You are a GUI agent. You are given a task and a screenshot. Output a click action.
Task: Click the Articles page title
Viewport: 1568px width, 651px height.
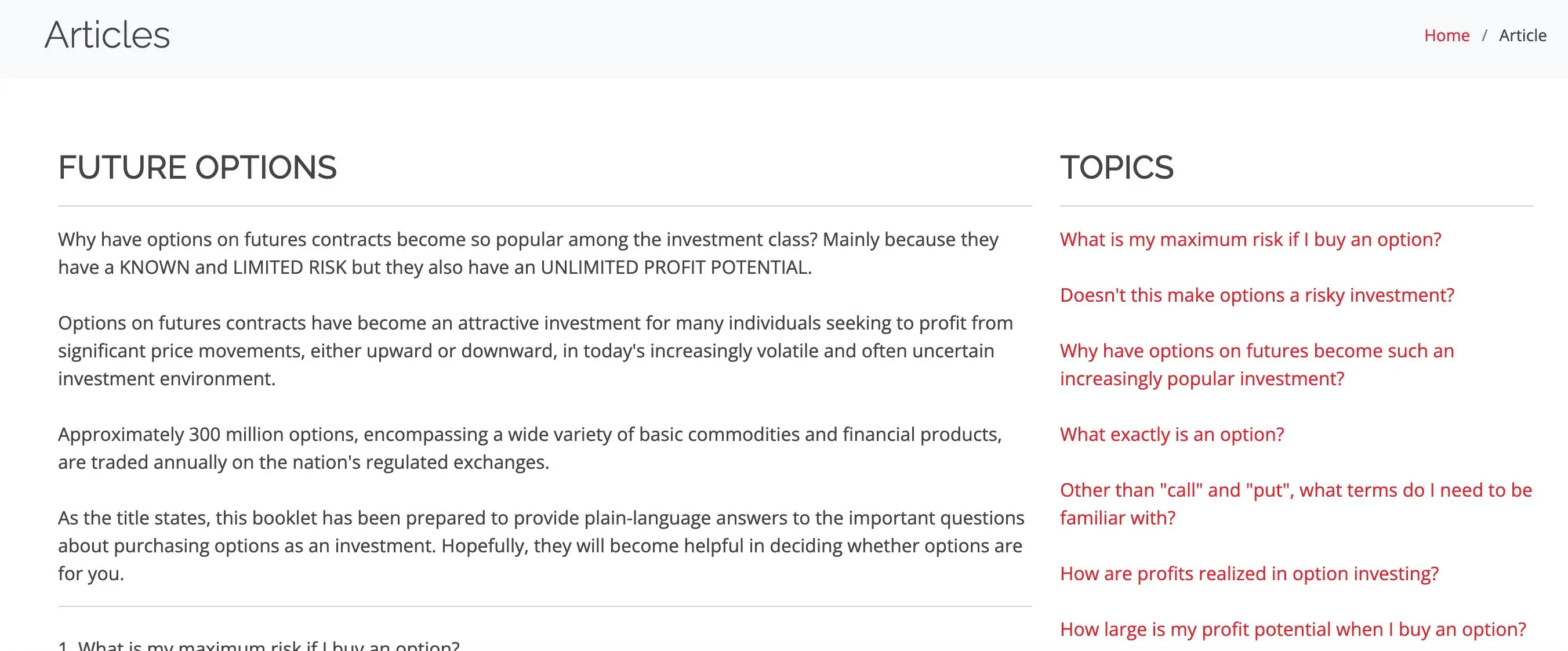(x=107, y=35)
